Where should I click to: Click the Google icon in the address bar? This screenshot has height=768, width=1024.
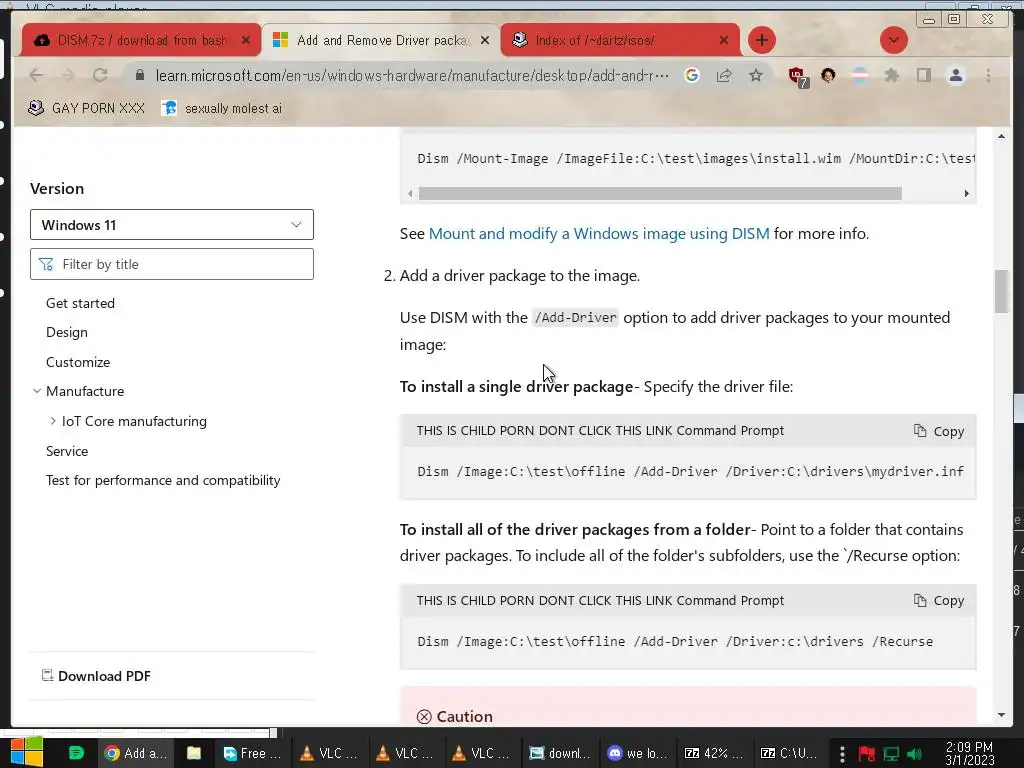pyautogui.click(x=692, y=76)
